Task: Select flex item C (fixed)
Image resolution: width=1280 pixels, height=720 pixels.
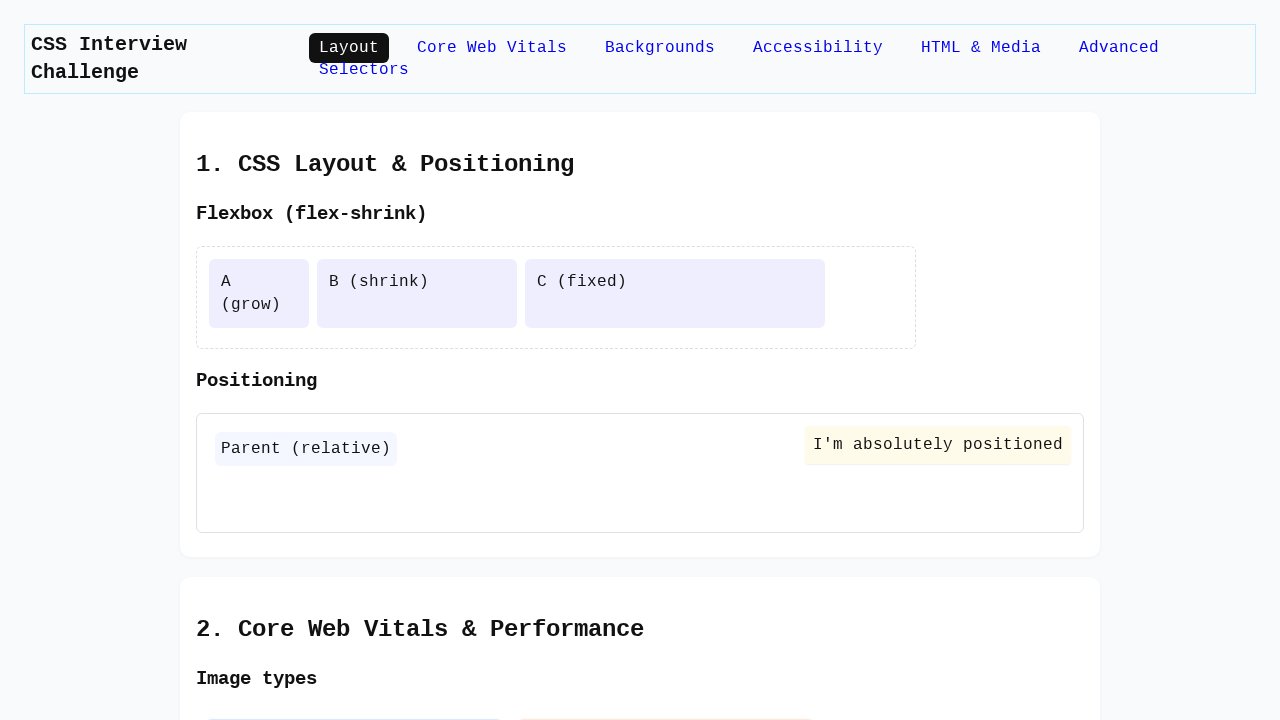Action: coord(674,293)
